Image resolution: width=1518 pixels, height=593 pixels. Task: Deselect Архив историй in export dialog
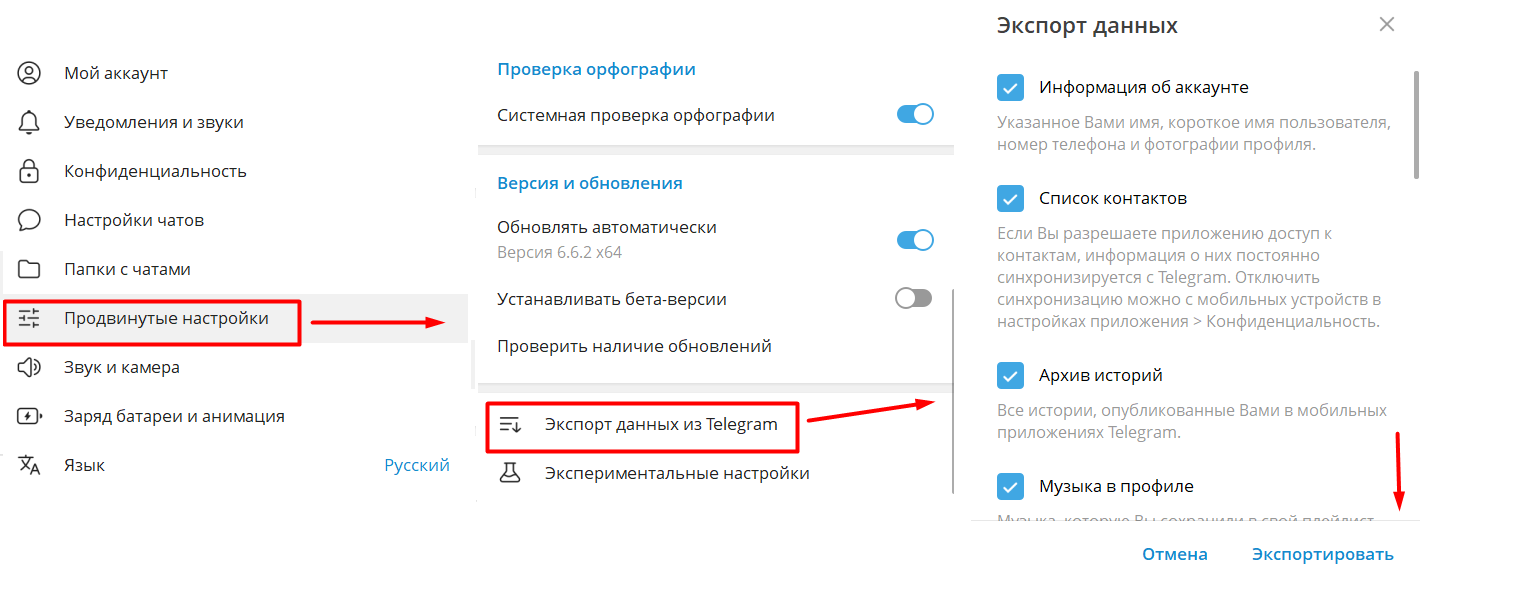[x=1010, y=375]
